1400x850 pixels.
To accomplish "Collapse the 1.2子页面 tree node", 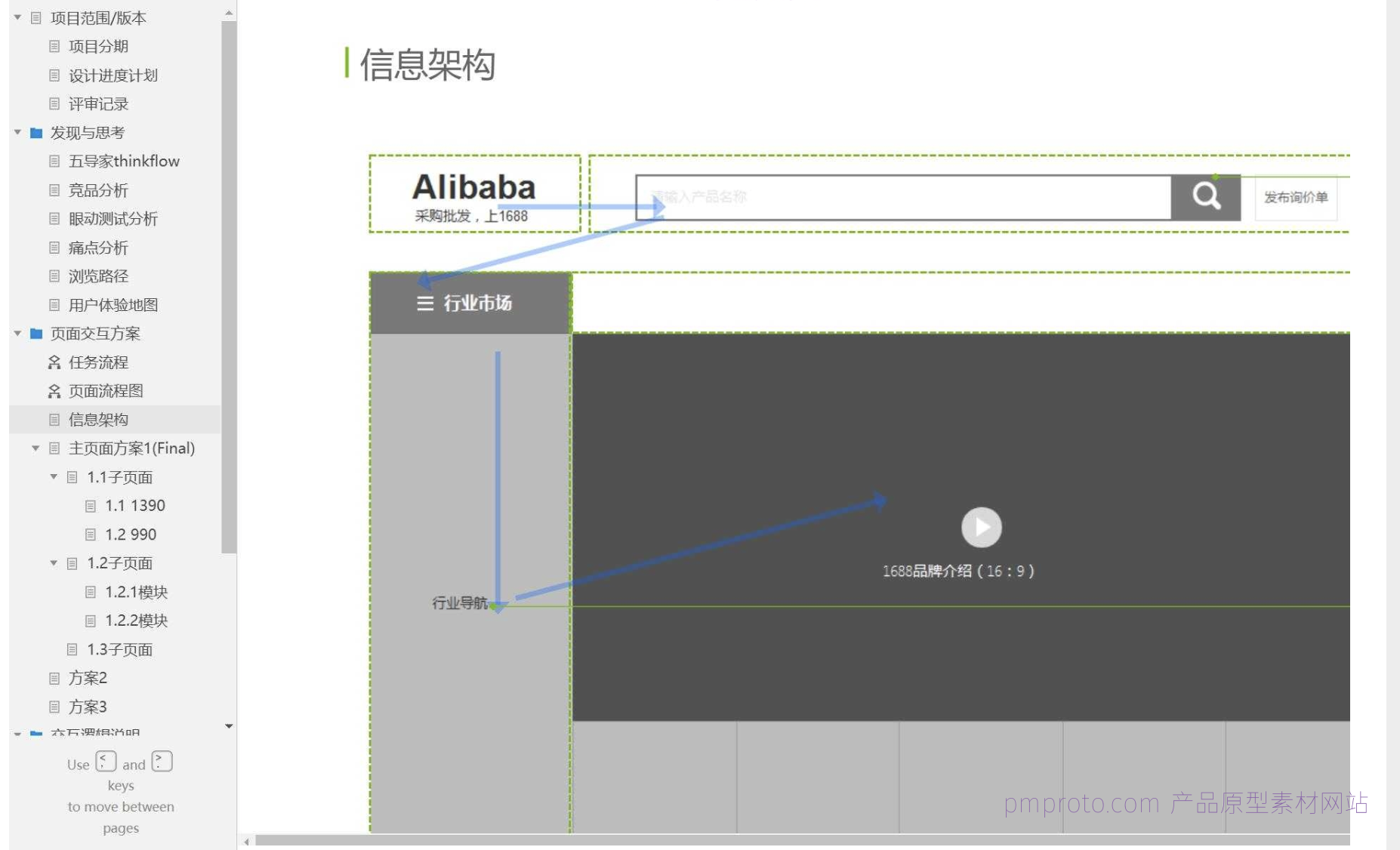I will pos(54,563).
